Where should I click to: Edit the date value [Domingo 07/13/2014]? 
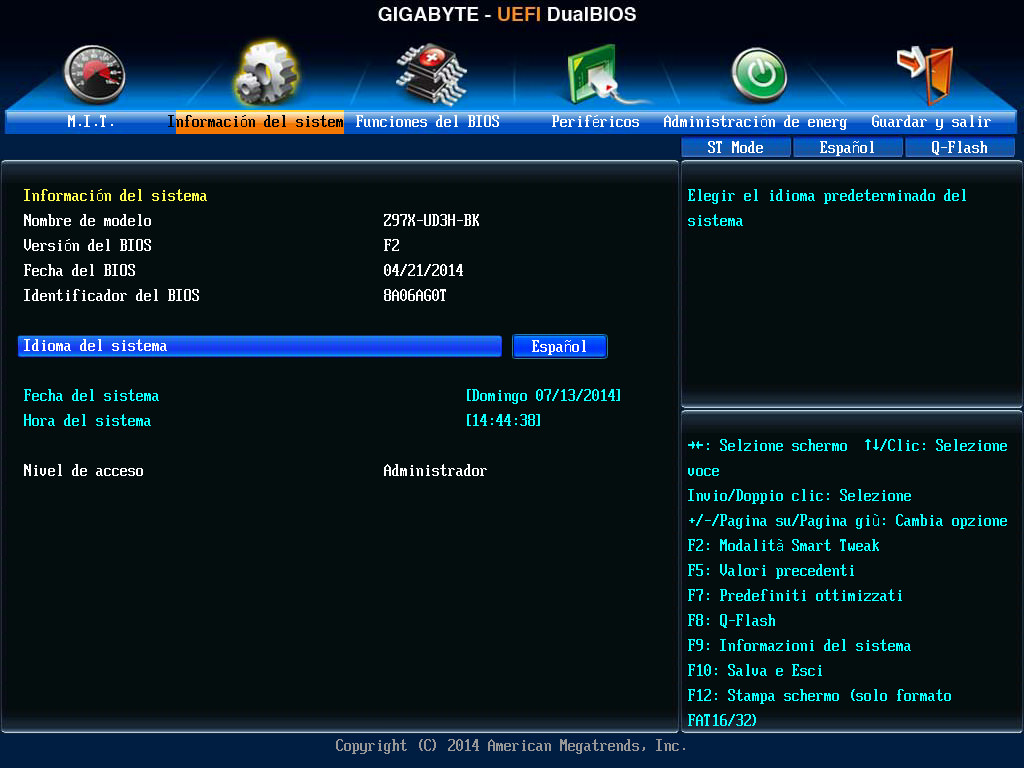coord(543,396)
